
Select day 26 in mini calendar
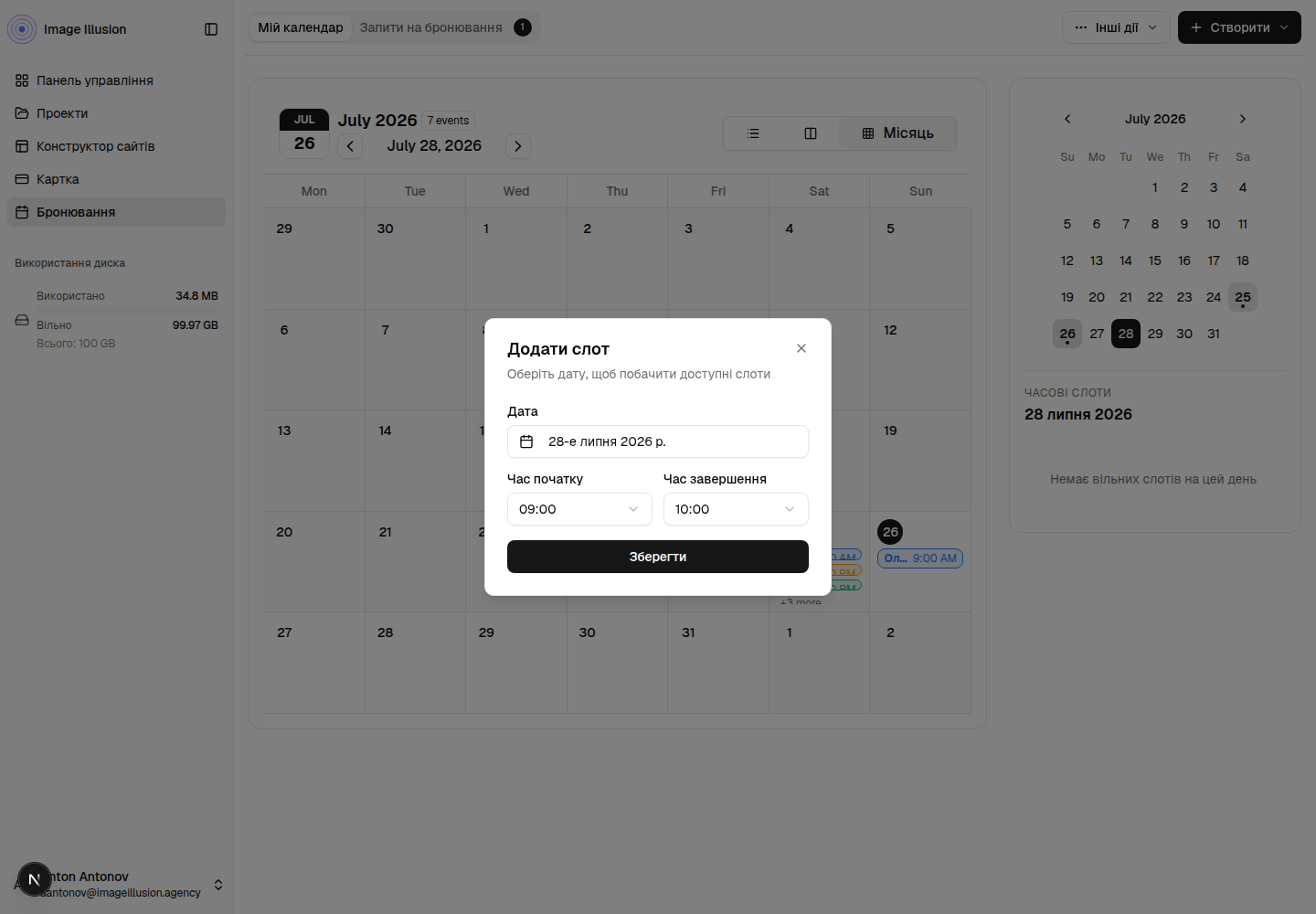pyautogui.click(x=1067, y=334)
